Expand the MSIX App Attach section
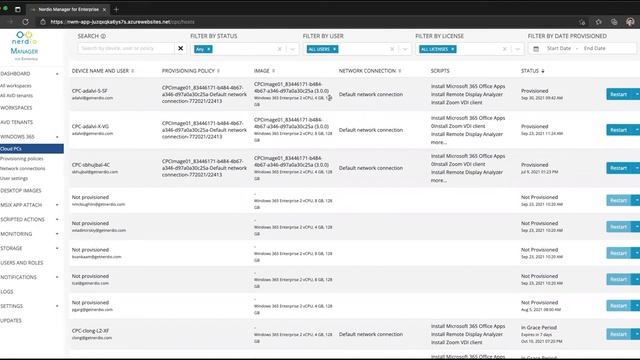The width and height of the screenshot is (640, 360). pos(57,205)
